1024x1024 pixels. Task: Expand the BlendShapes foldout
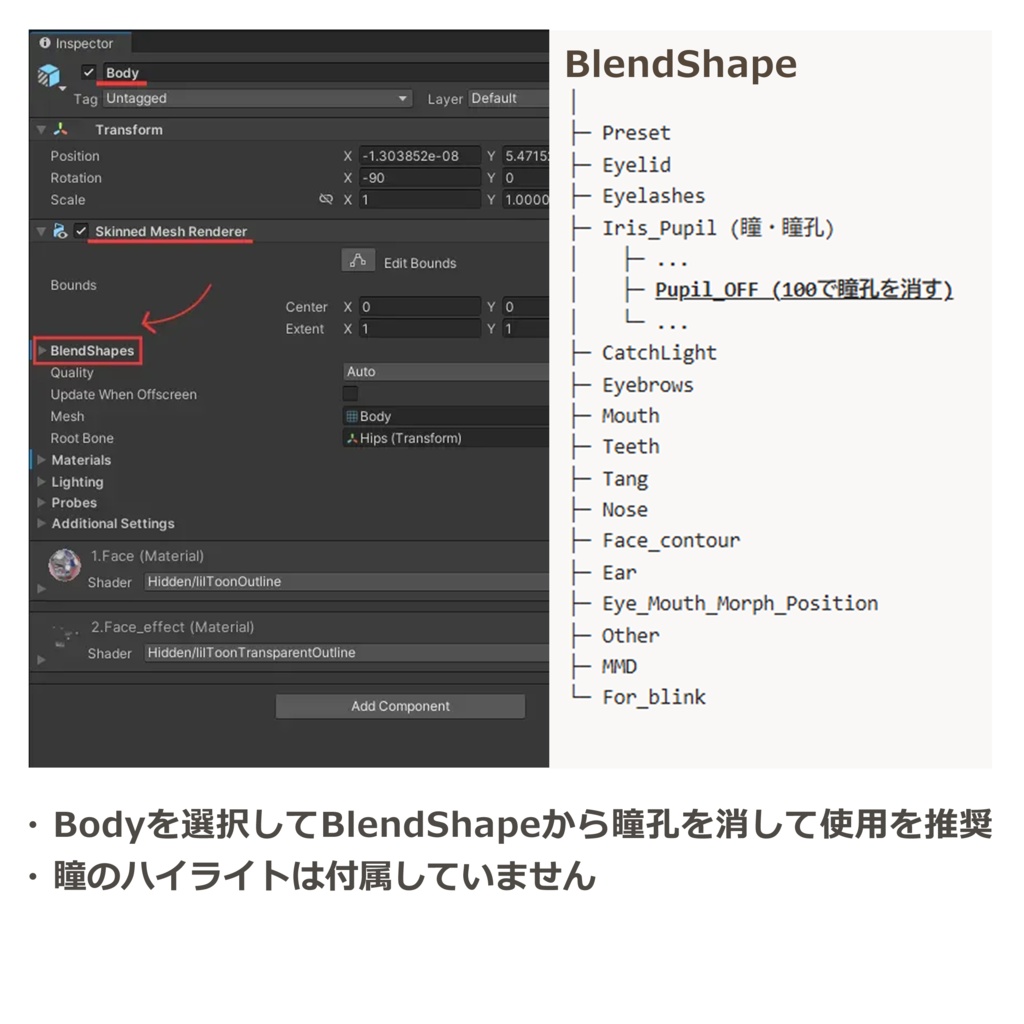pyautogui.click(x=42, y=351)
